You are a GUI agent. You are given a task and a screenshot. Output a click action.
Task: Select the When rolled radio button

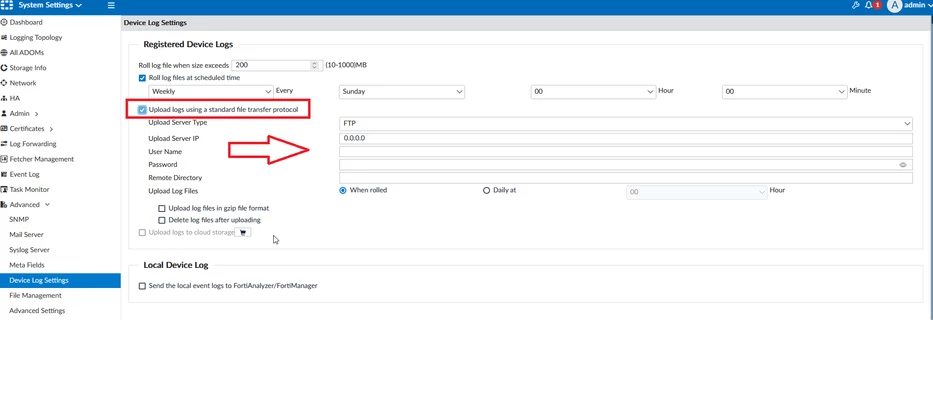click(x=343, y=191)
